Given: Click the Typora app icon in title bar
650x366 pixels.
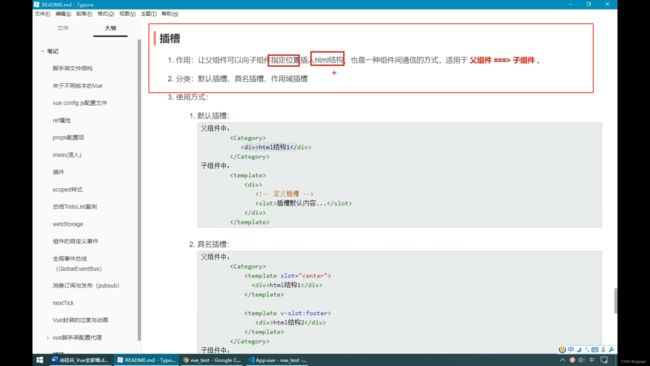Looking at the screenshot, I should (36, 4).
